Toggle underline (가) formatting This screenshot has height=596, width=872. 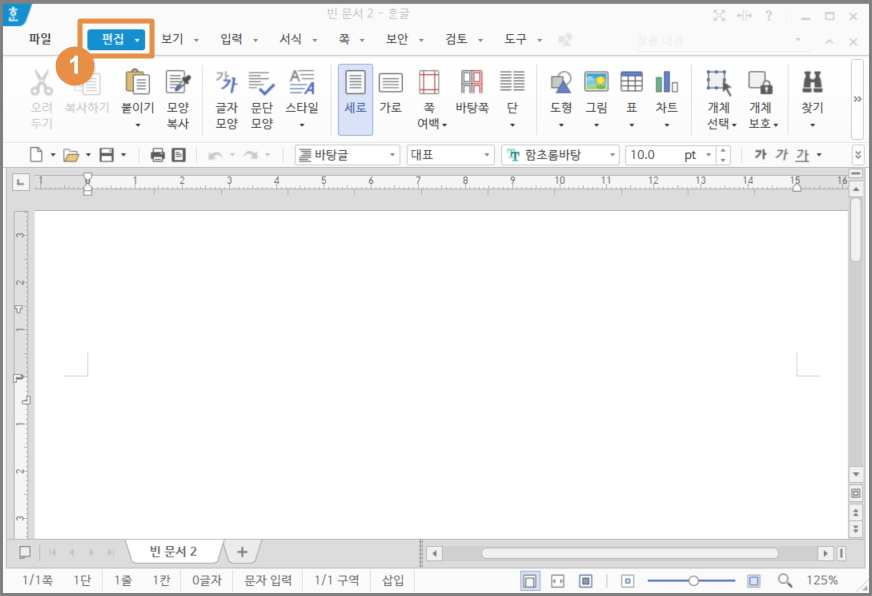pos(802,155)
